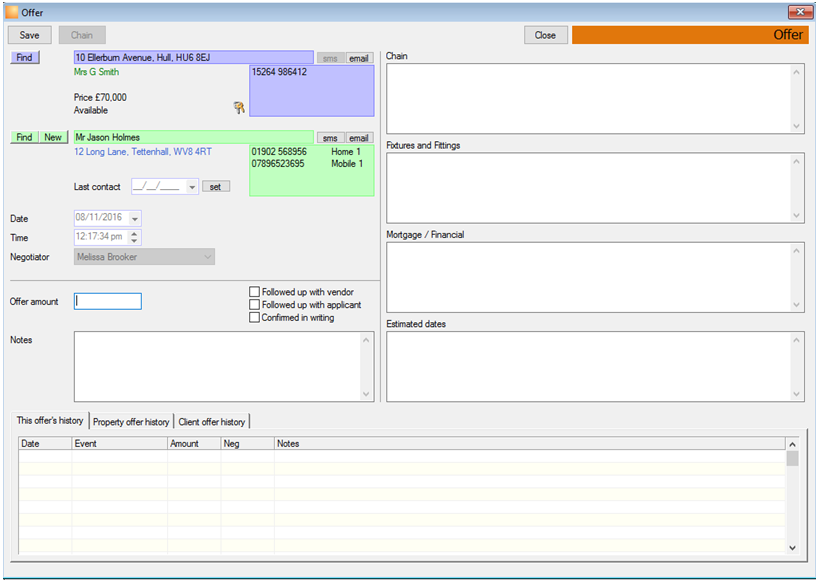Click the applicant name field Mr Jason Holmes
This screenshot has height=580, width=817.
(x=194, y=137)
